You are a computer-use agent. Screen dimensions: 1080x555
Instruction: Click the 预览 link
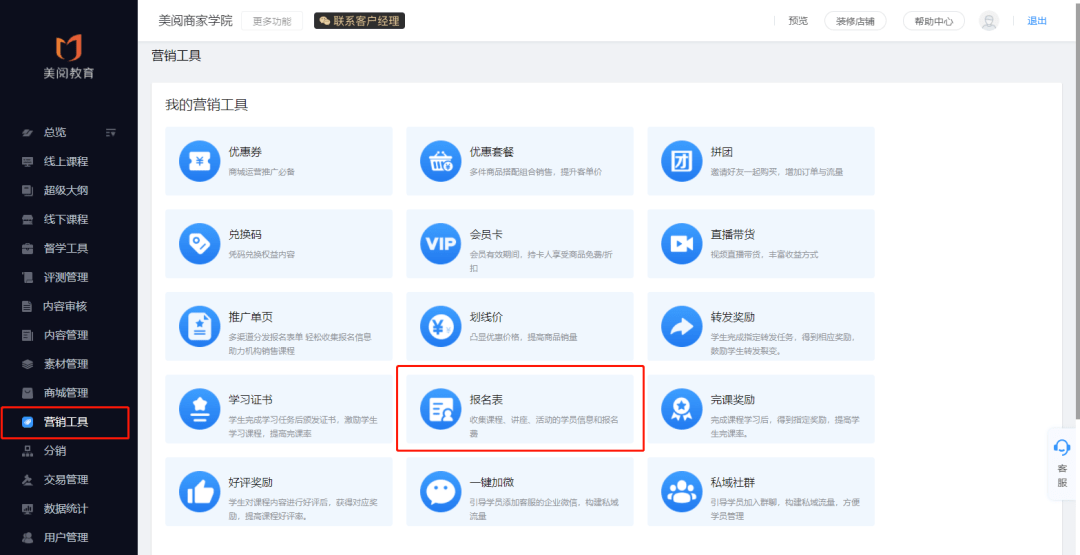coord(798,21)
